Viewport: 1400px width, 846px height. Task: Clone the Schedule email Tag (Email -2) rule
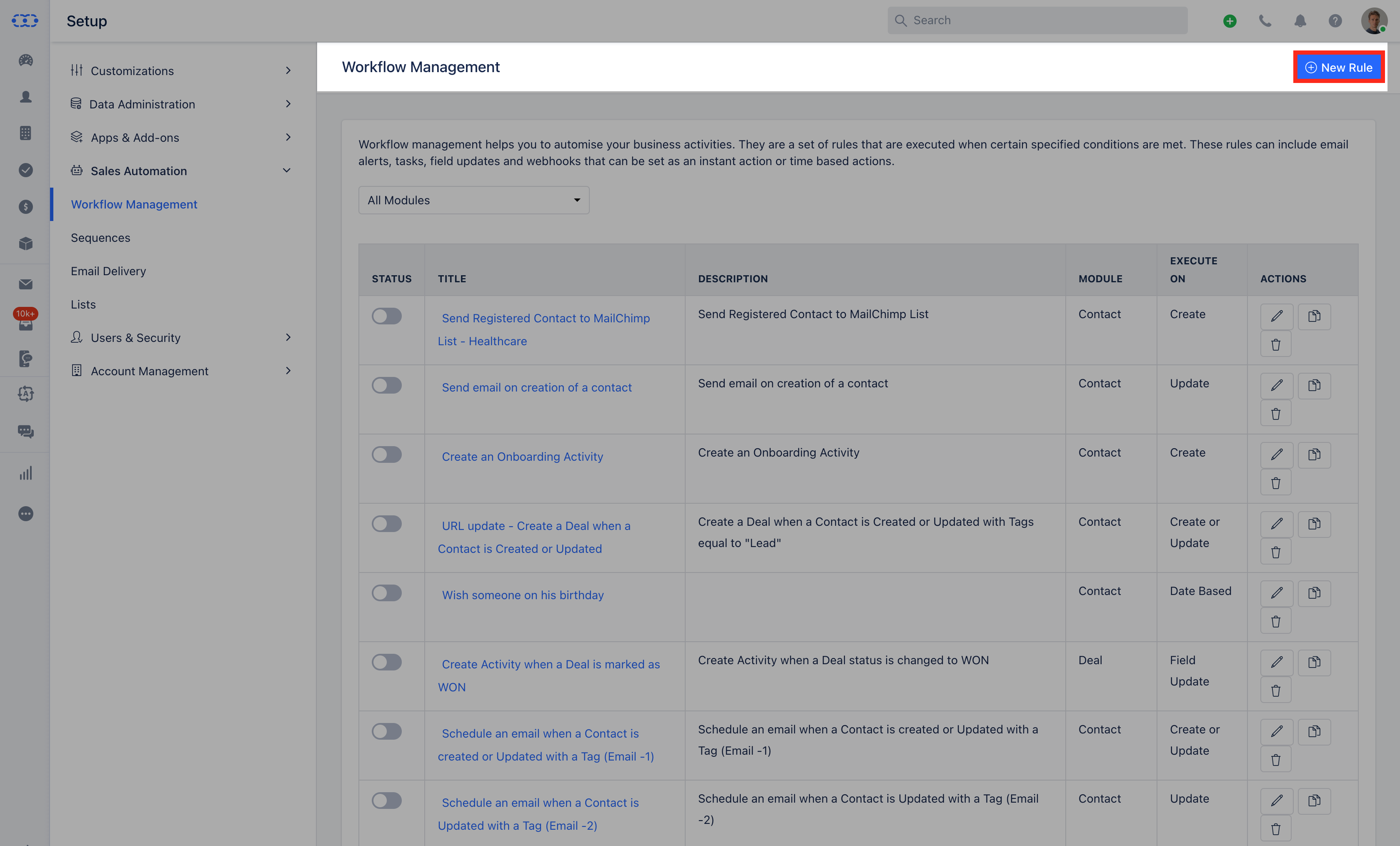tap(1314, 801)
